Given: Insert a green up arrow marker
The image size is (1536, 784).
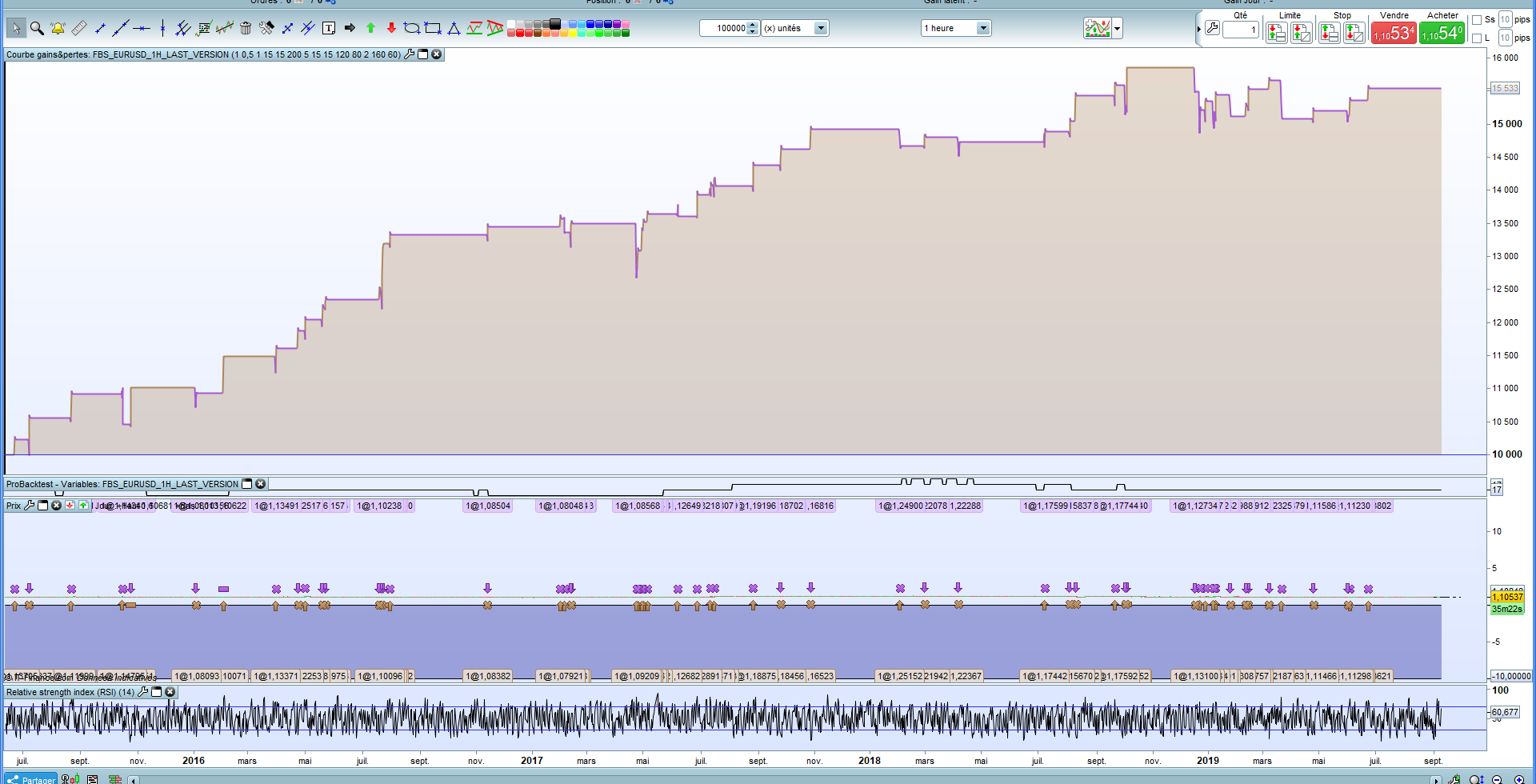Looking at the screenshot, I should coord(370,29).
